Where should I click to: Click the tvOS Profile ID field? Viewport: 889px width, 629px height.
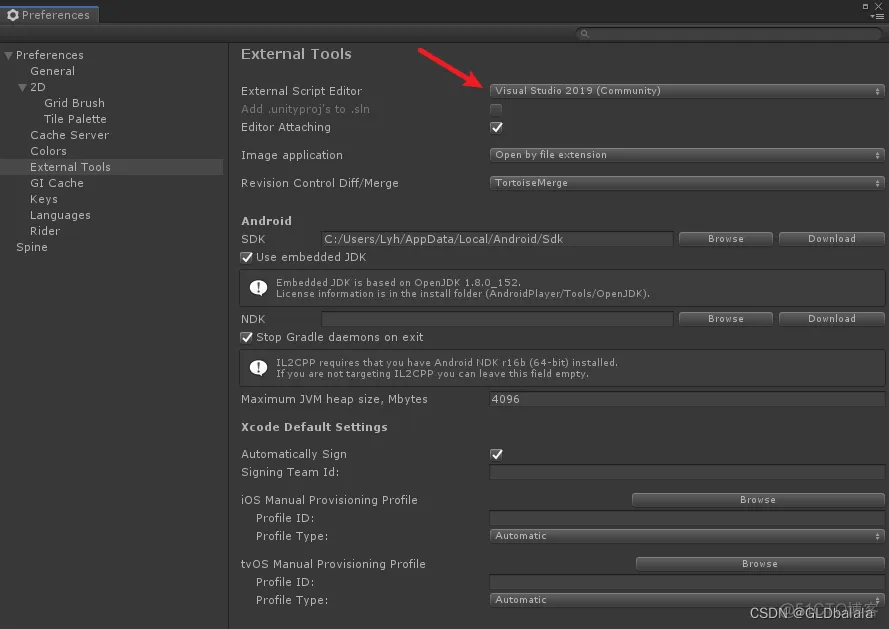point(687,582)
